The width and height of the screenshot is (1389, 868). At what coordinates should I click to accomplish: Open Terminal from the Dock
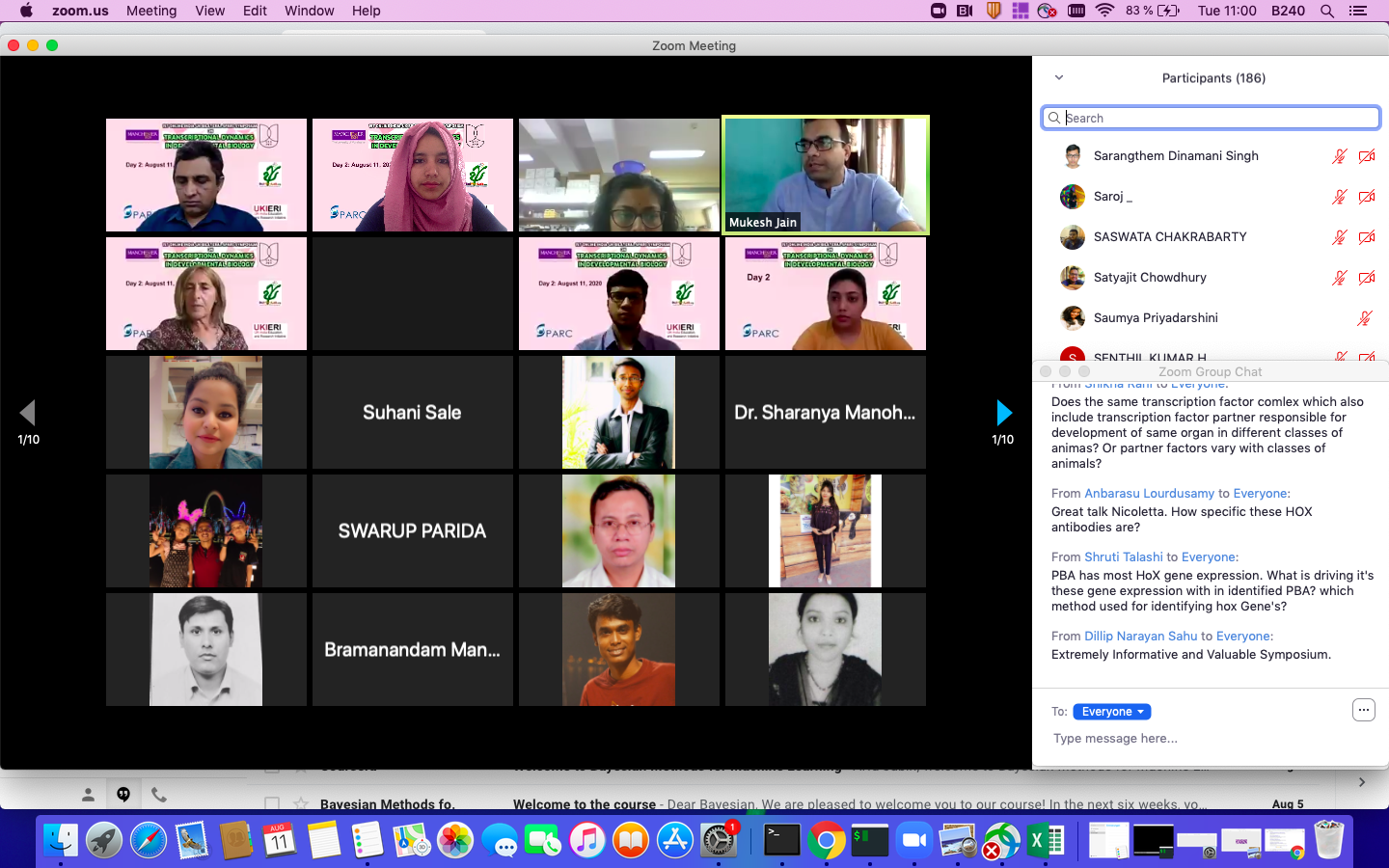click(781, 841)
